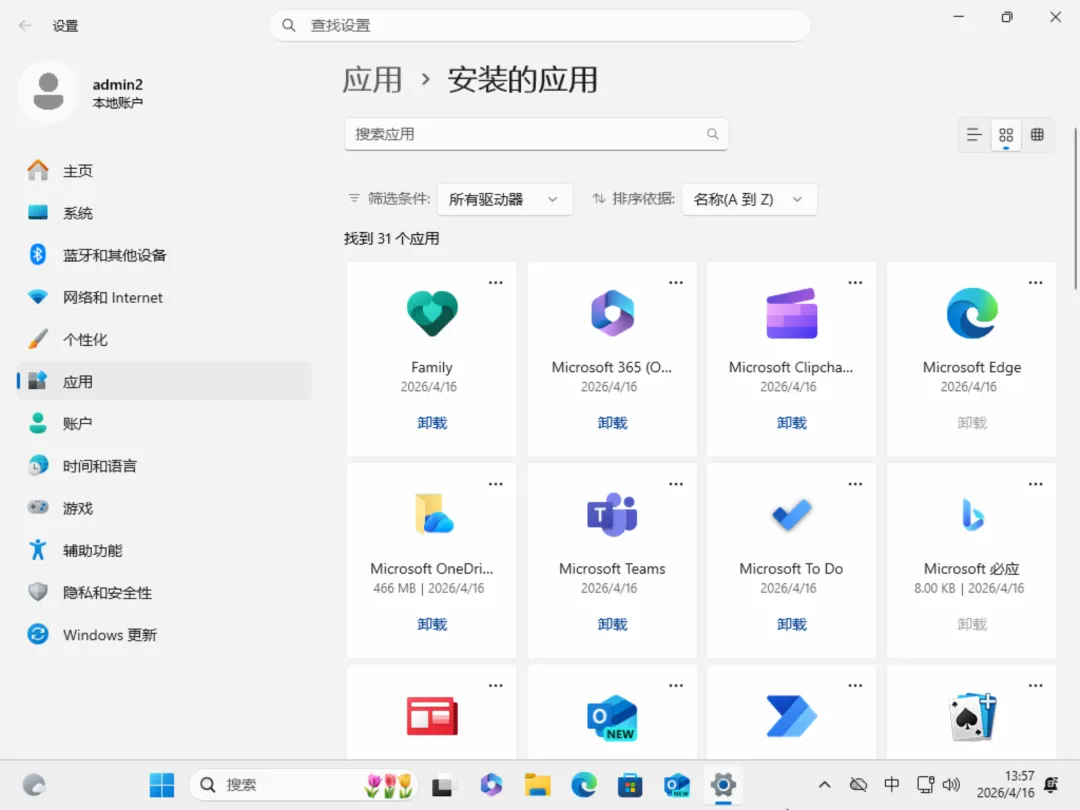Open Outlook from the taskbar

pyautogui.click(x=676, y=785)
